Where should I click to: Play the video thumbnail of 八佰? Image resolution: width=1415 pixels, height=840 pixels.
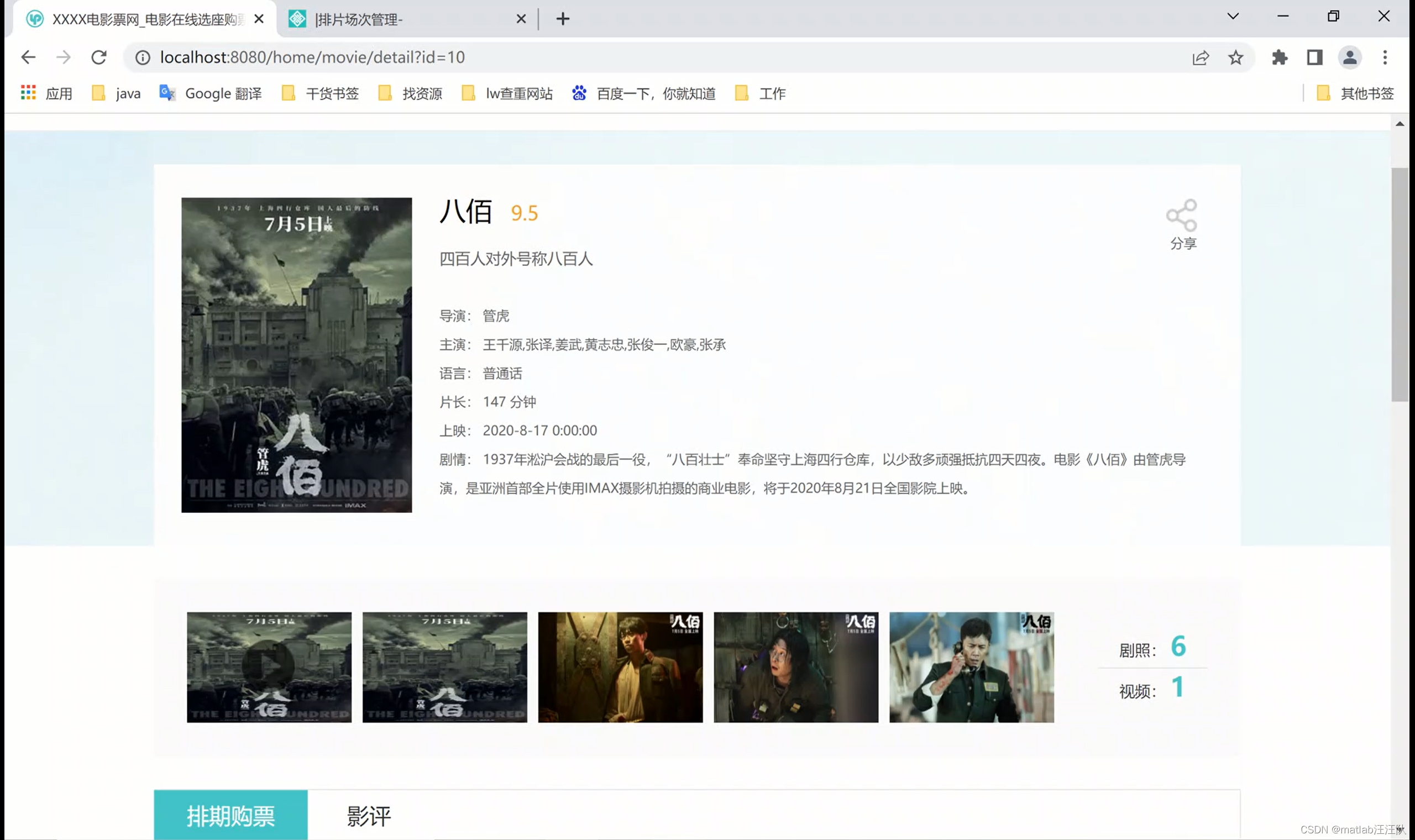pyautogui.click(x=269, y=667)
